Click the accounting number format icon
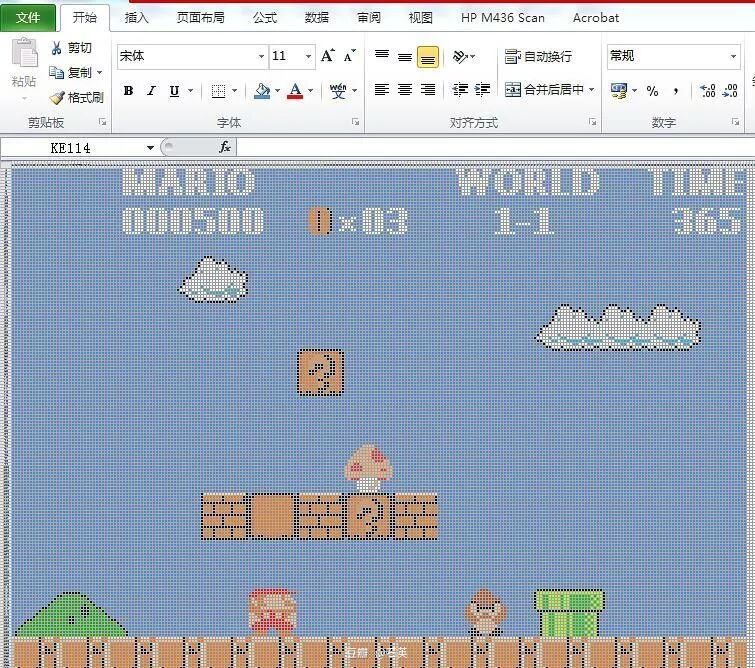 tap(619, 91)
